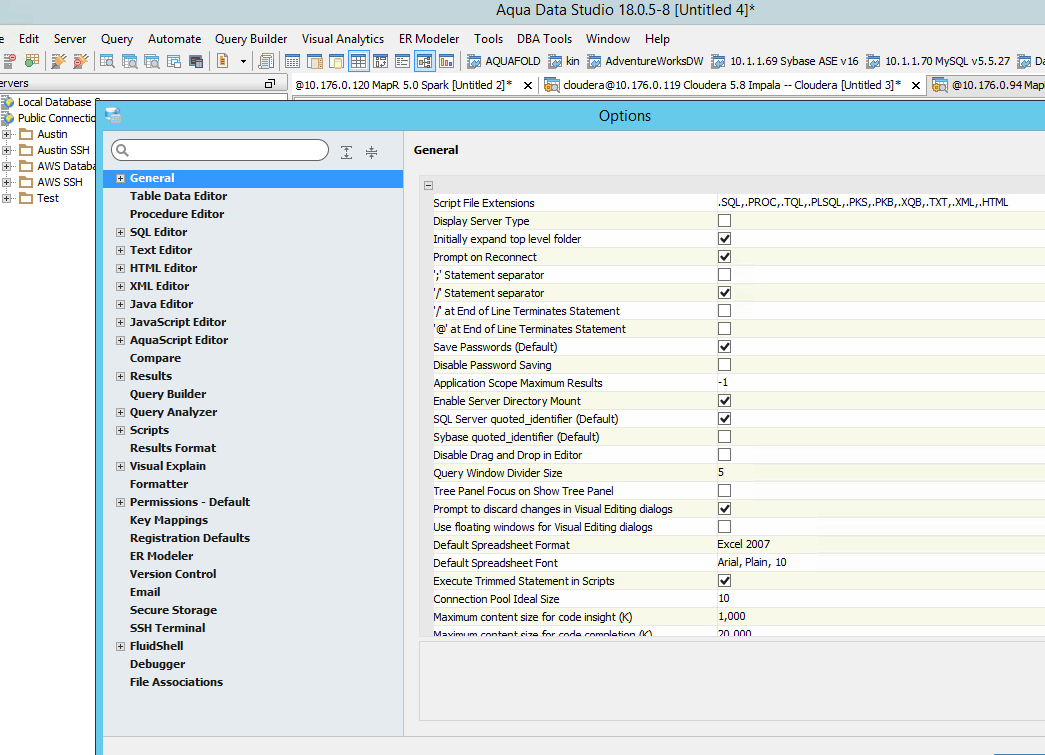This screenshot has height=755, width=1045.
Task: Switch to the Cloudera Impala Untitled 3 tab
Action: click(730, 85)
